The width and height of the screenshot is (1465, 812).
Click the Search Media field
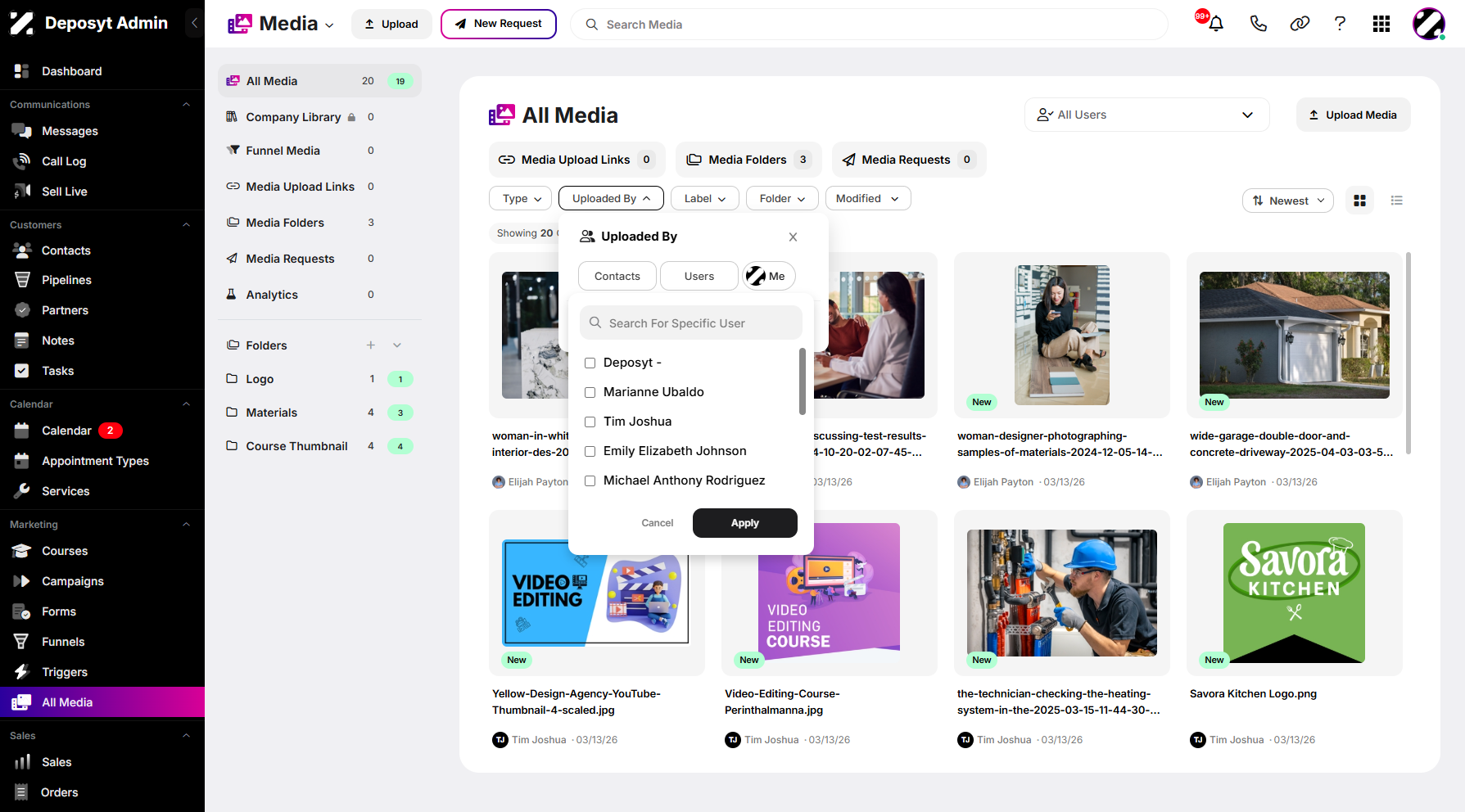click(869, 24)
